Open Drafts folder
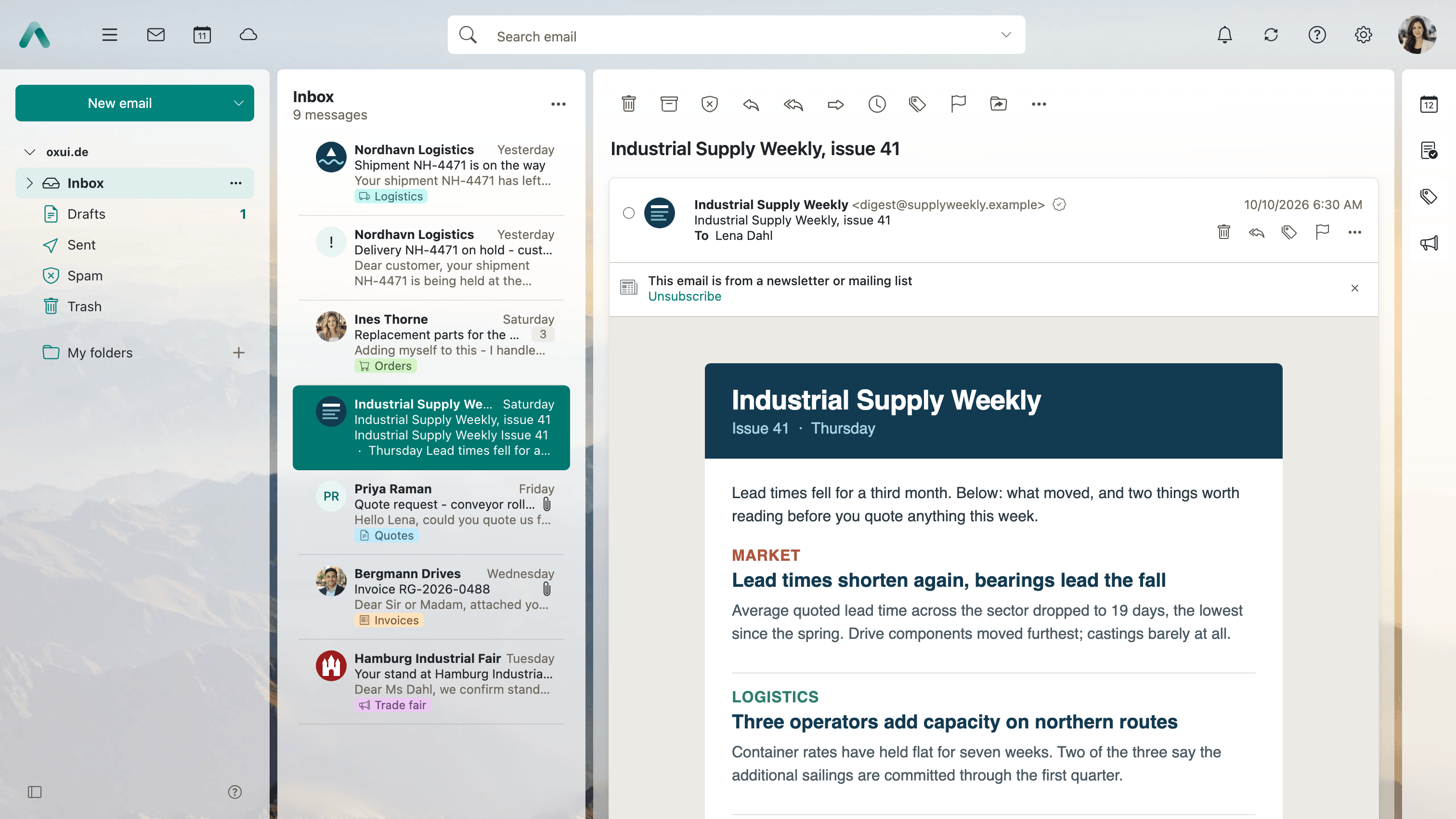Screen dimensions: 1456x819 point(134,214)
